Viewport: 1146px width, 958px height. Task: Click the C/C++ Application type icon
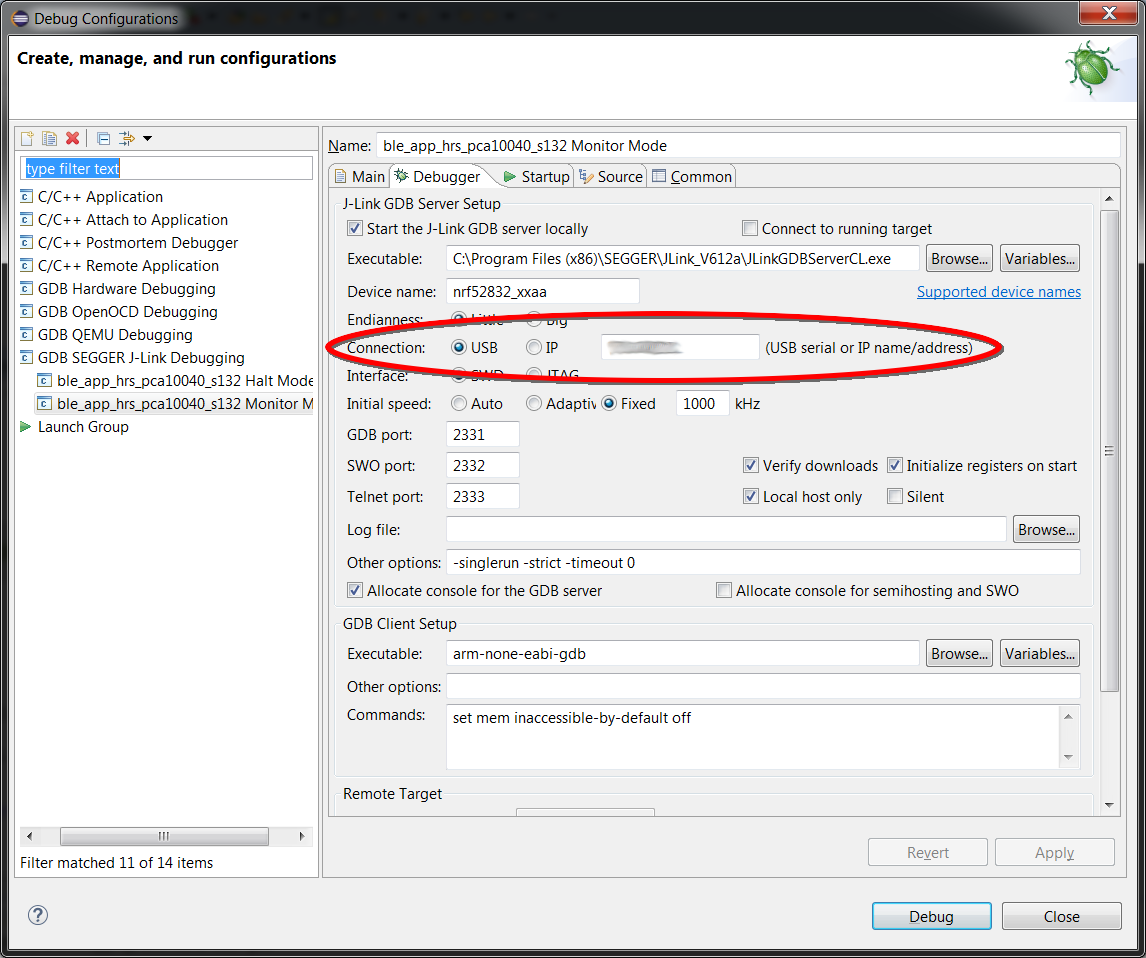click(x=26, y=197)
